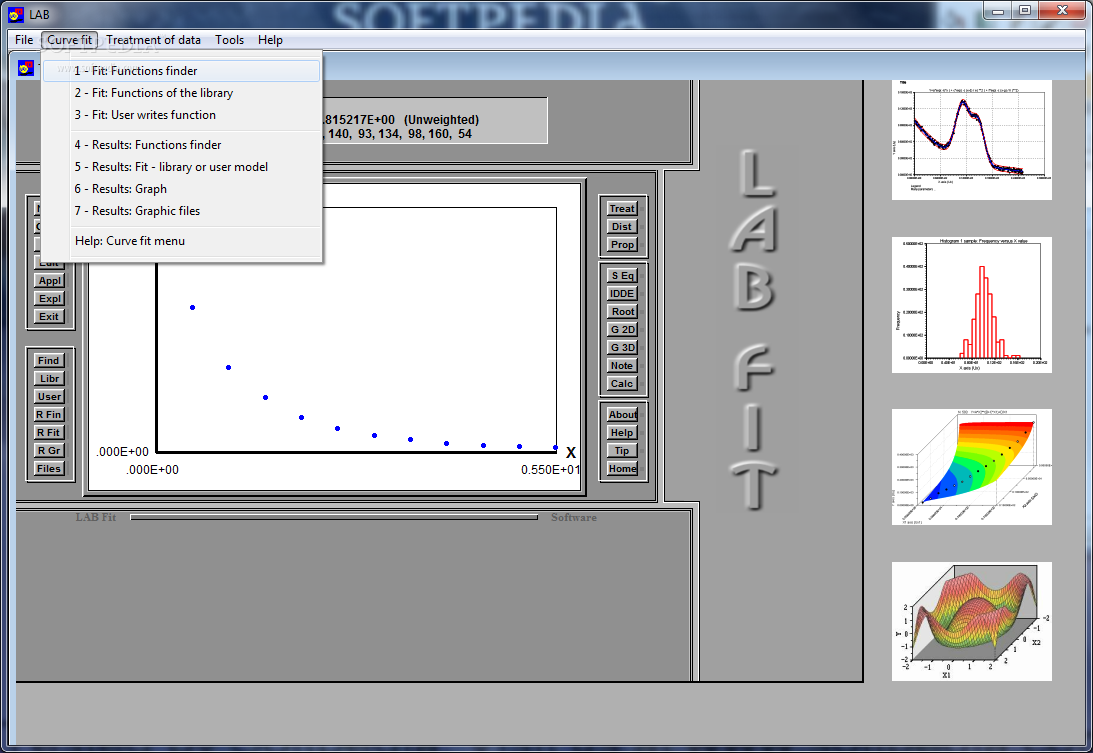Click the User button
Screen dimensions: 1093x753
point(49,397)
